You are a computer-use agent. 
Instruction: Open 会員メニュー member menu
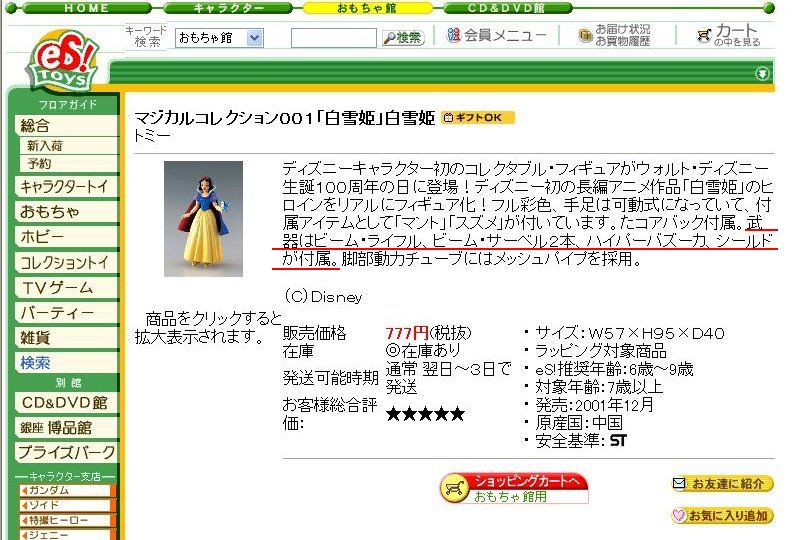(496, 35)
